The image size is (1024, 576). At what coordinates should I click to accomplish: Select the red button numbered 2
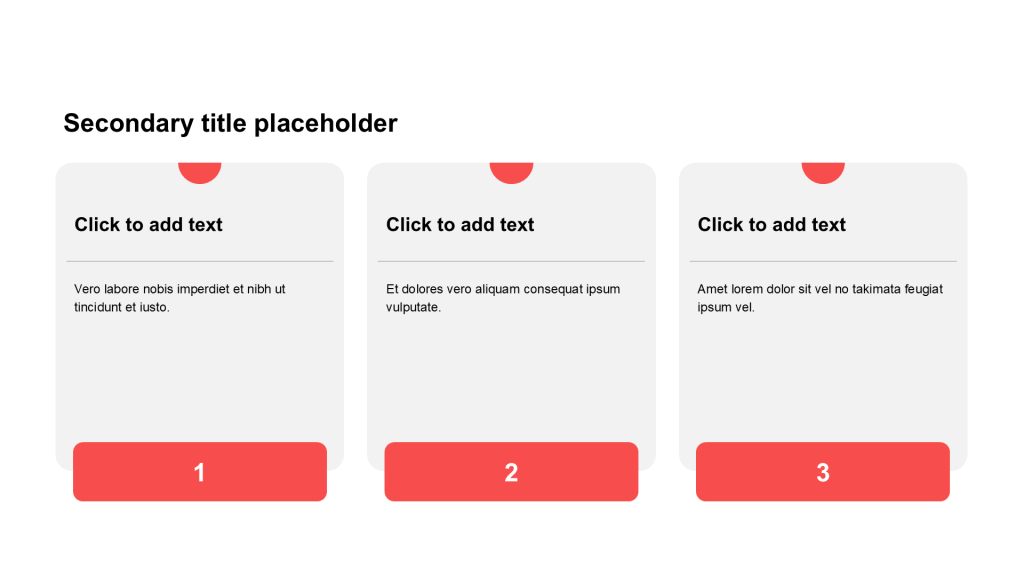511,472
